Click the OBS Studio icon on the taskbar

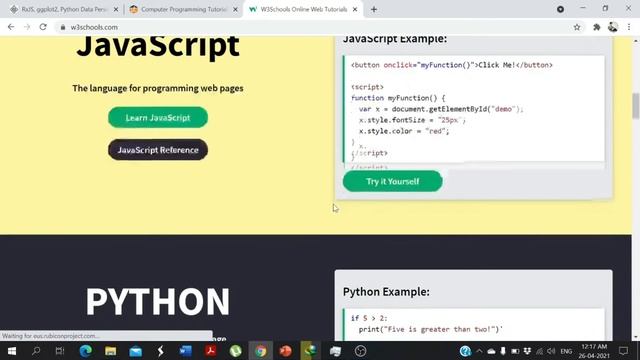click(x=360, y=351)
